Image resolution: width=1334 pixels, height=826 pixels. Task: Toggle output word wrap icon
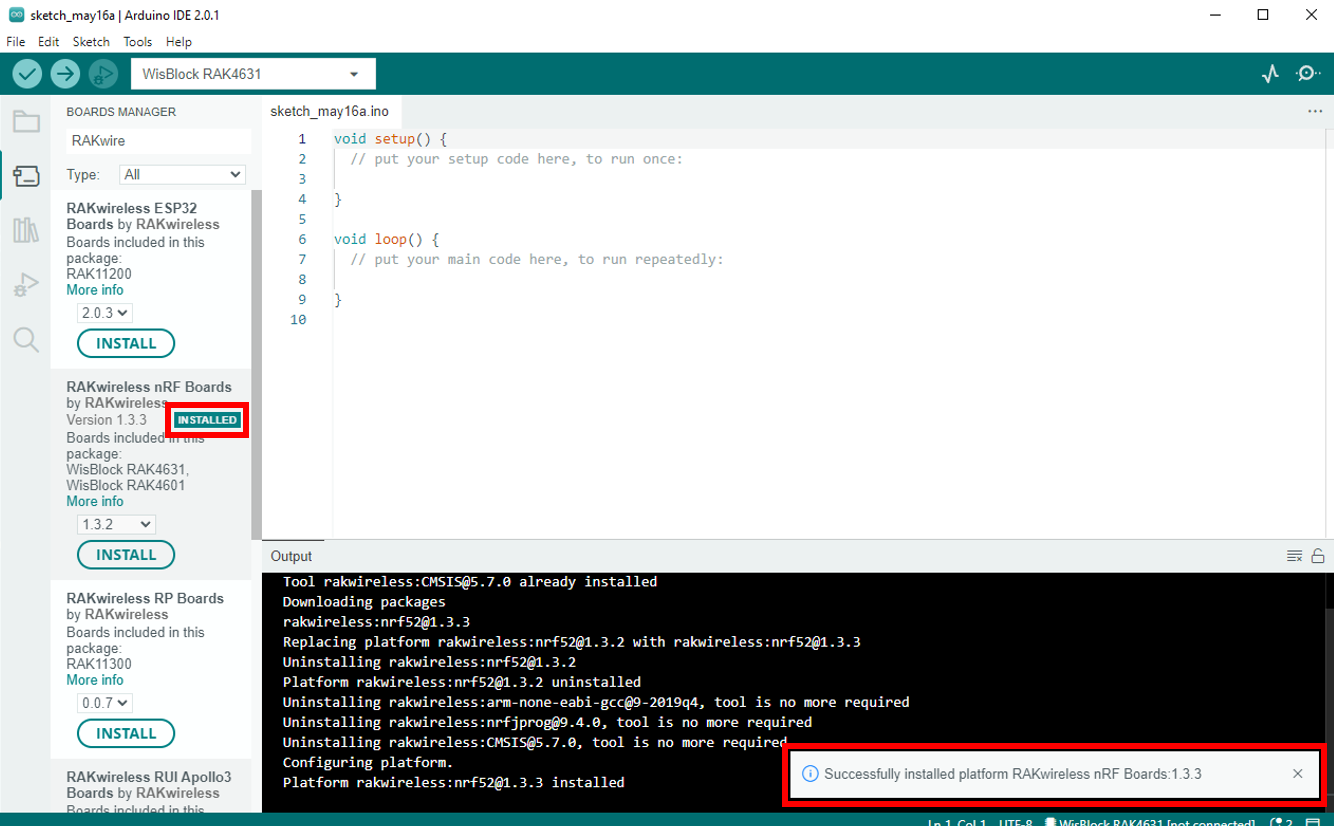coord(1294,556)
